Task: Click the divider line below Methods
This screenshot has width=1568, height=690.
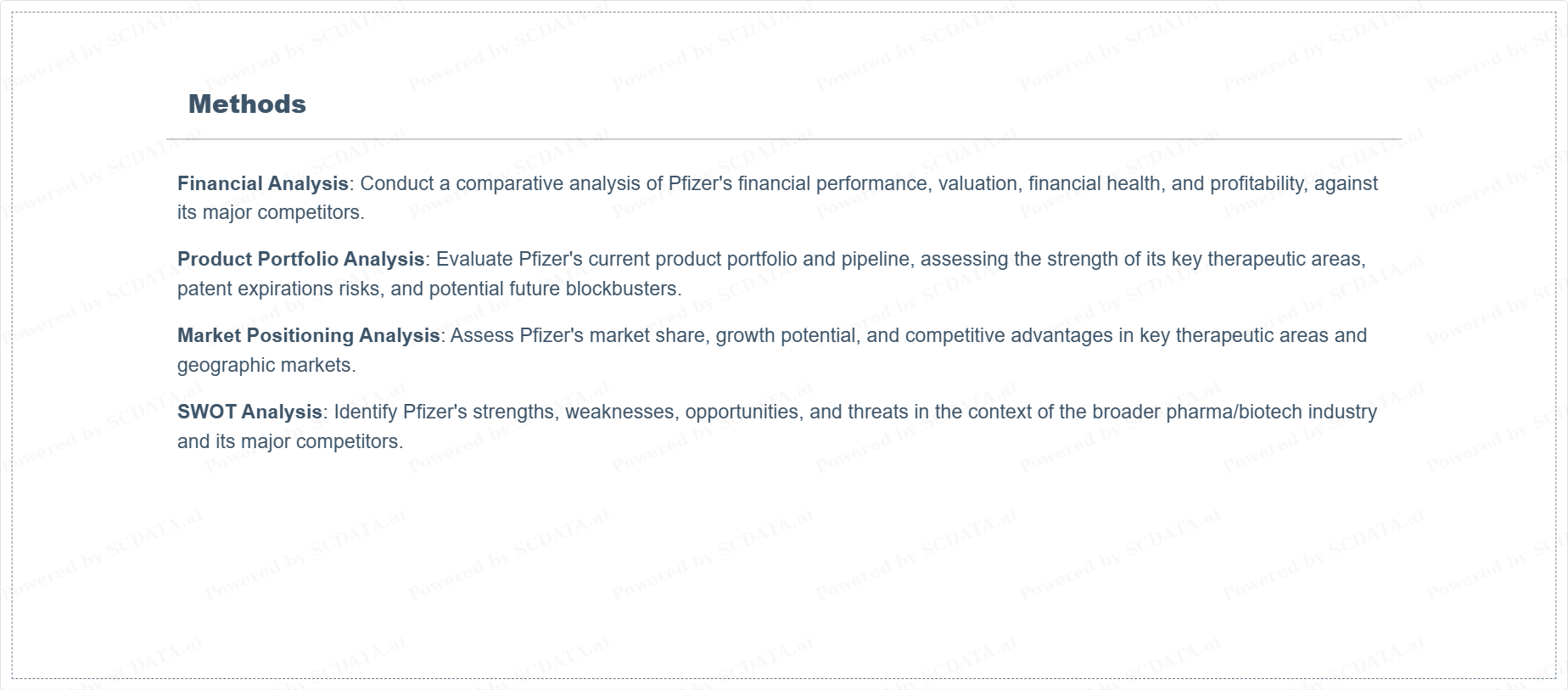Action: click(x=783, y=138)
